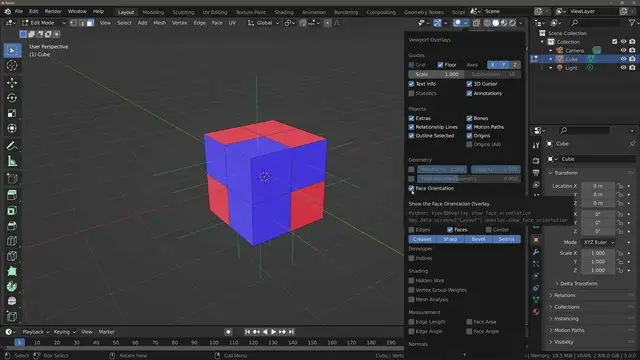Viewport: 640px width, 360px height.
Task: Open the Mesh menu
Action: 160,23
